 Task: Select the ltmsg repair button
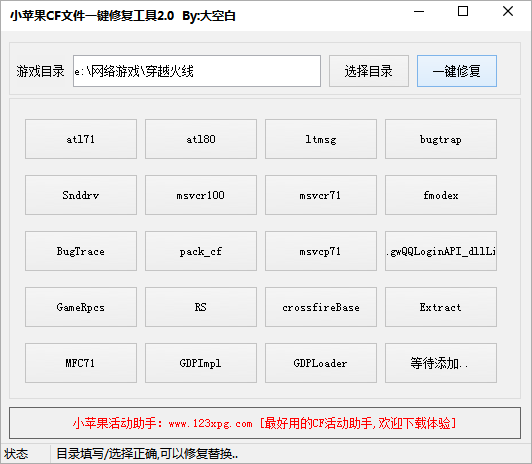coord(321,139)
